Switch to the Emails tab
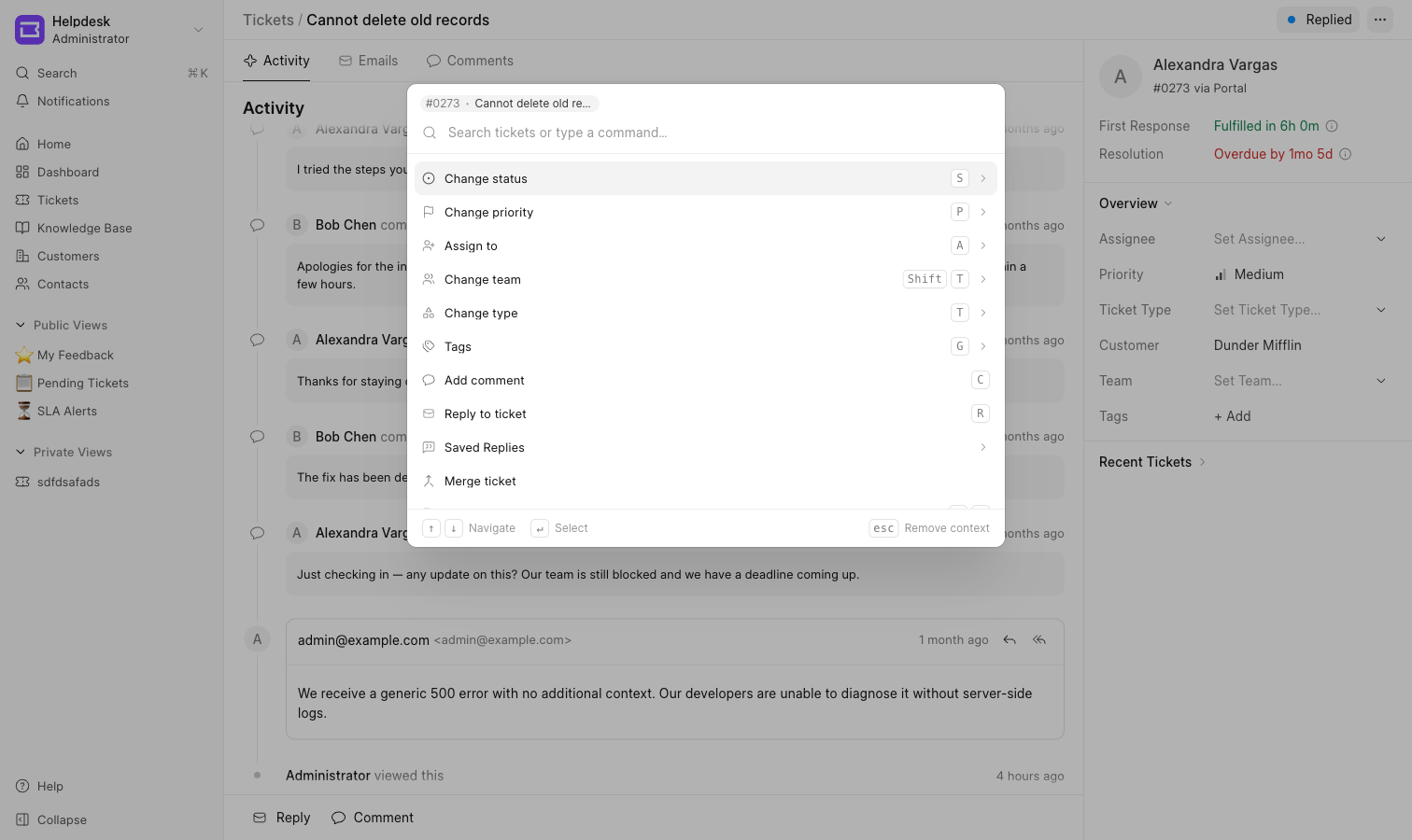The width and height of the screenshot is (1412, 840). point(368,61)
